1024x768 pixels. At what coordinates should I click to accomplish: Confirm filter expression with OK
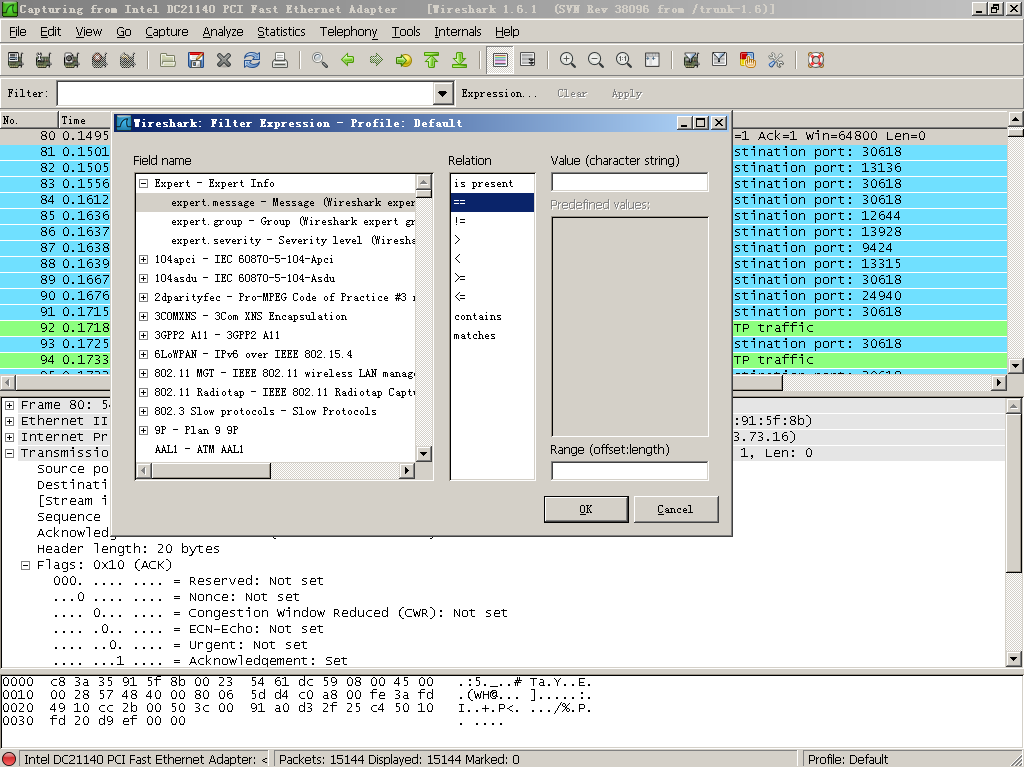click(x=586, y=509)
